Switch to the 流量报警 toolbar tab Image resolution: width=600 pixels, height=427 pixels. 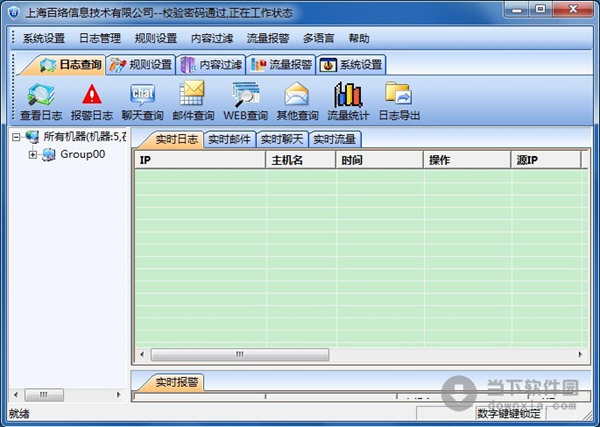[x=281, y=65]
